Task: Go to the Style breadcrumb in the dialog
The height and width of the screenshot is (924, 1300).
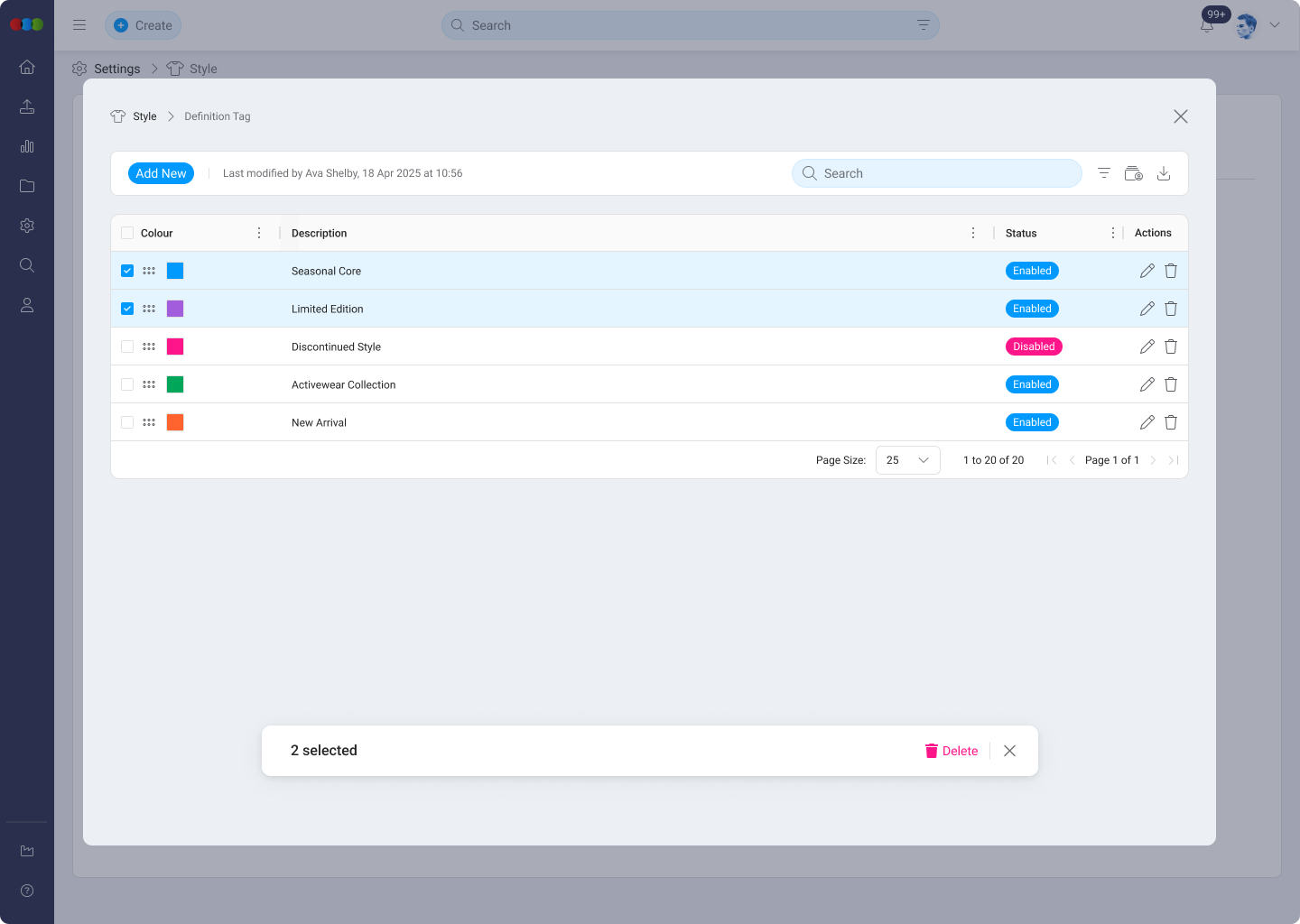Action: [144, 116]
